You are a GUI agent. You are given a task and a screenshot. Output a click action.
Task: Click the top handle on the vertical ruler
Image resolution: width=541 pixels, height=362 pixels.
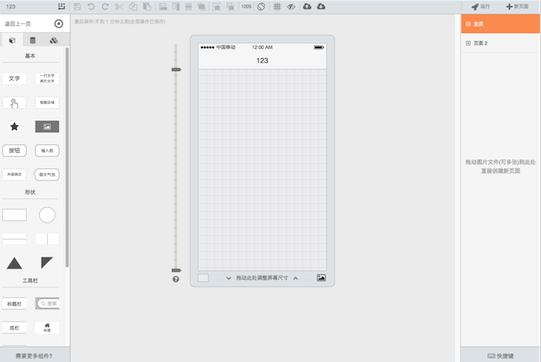(176, 69)
